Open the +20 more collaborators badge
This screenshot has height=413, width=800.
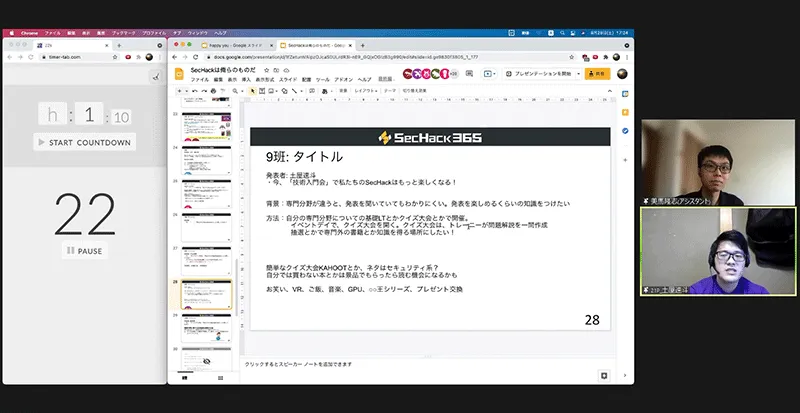click(454, 74)
